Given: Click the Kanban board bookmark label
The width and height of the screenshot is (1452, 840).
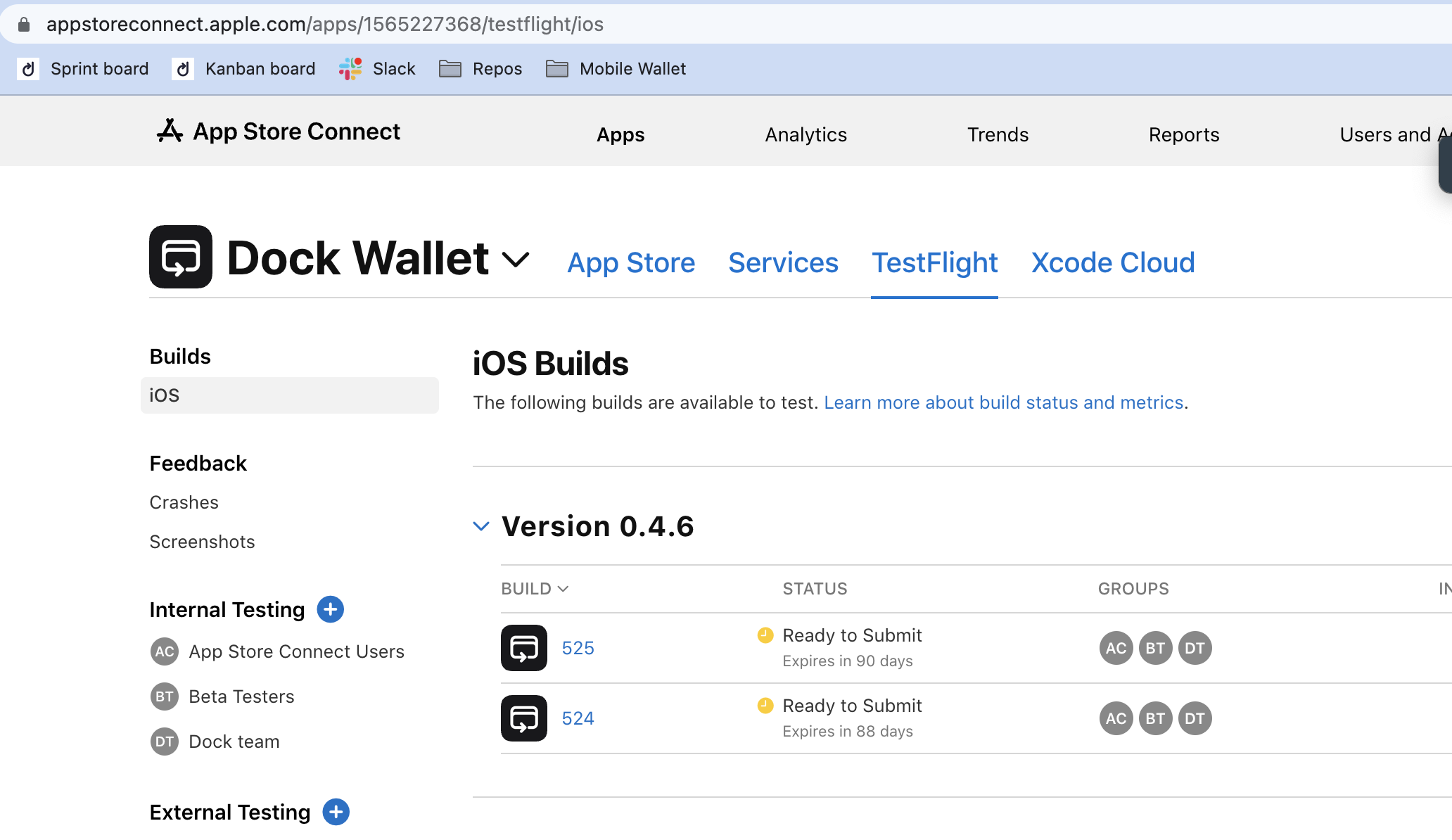Looking at the screenshot, I should tap(260, 69).
